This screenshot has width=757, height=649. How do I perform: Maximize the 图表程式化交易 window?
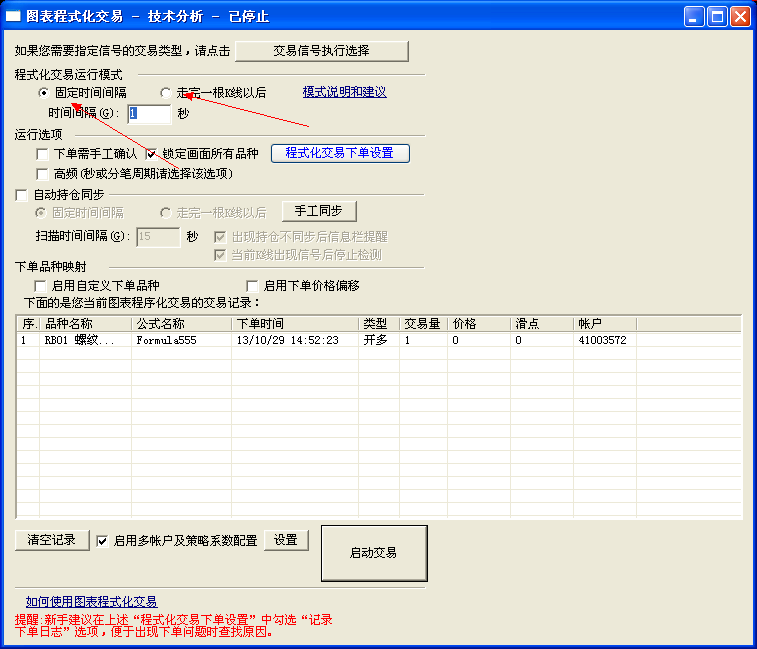pyautogui.click(x=717, y=17)
